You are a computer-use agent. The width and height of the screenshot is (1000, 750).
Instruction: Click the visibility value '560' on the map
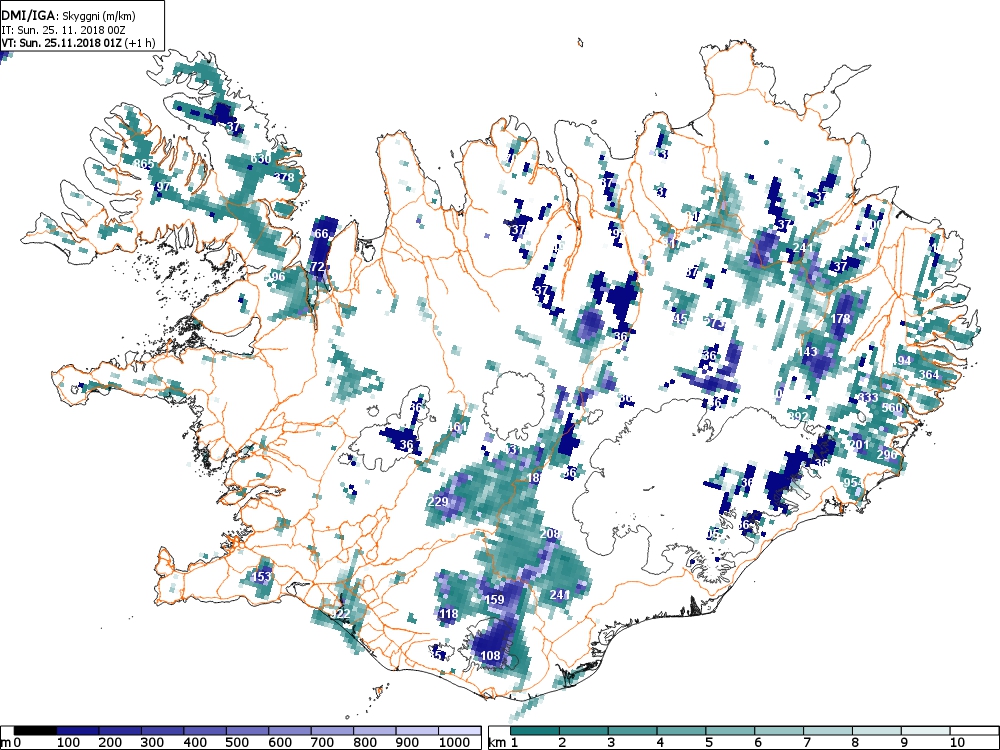tap(892, 408)
